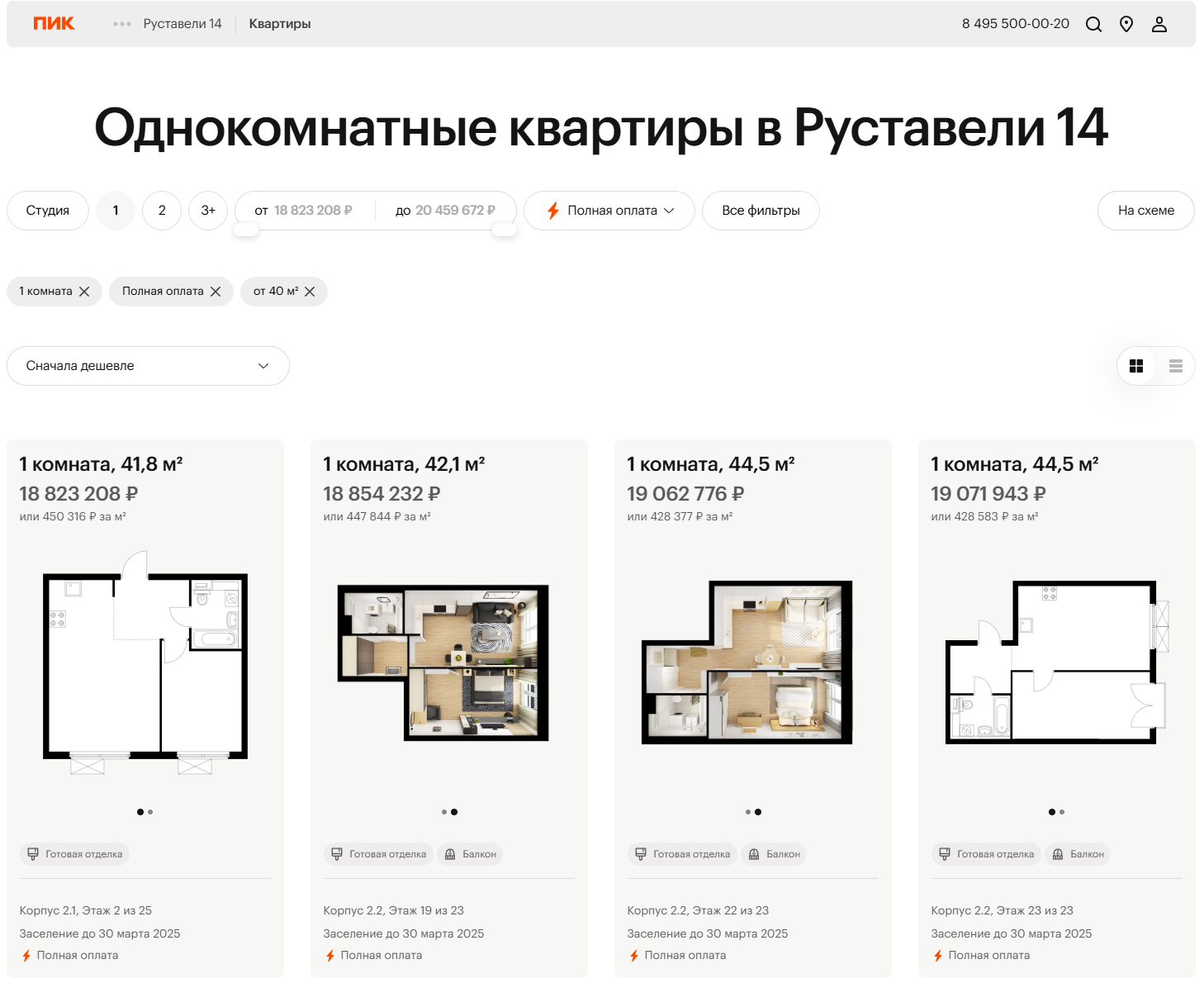Open title '1 комната, 42,1 м²'

pyautogui.click(x=404, y=464)
